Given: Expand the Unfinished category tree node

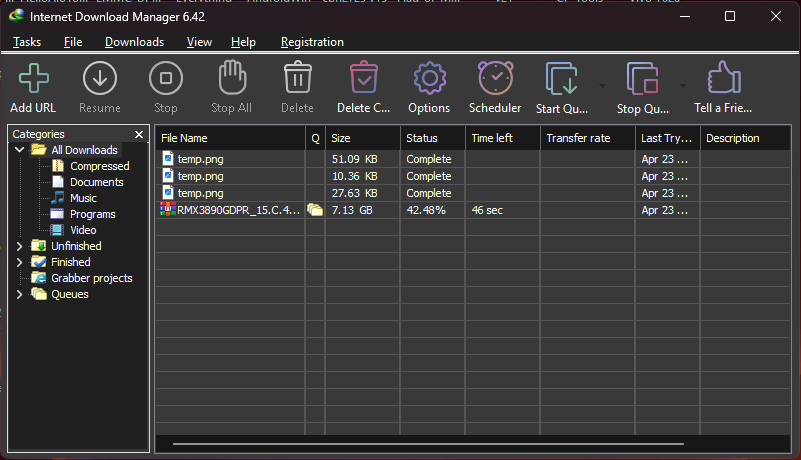Looking at the screenshot, I should 20,246.
